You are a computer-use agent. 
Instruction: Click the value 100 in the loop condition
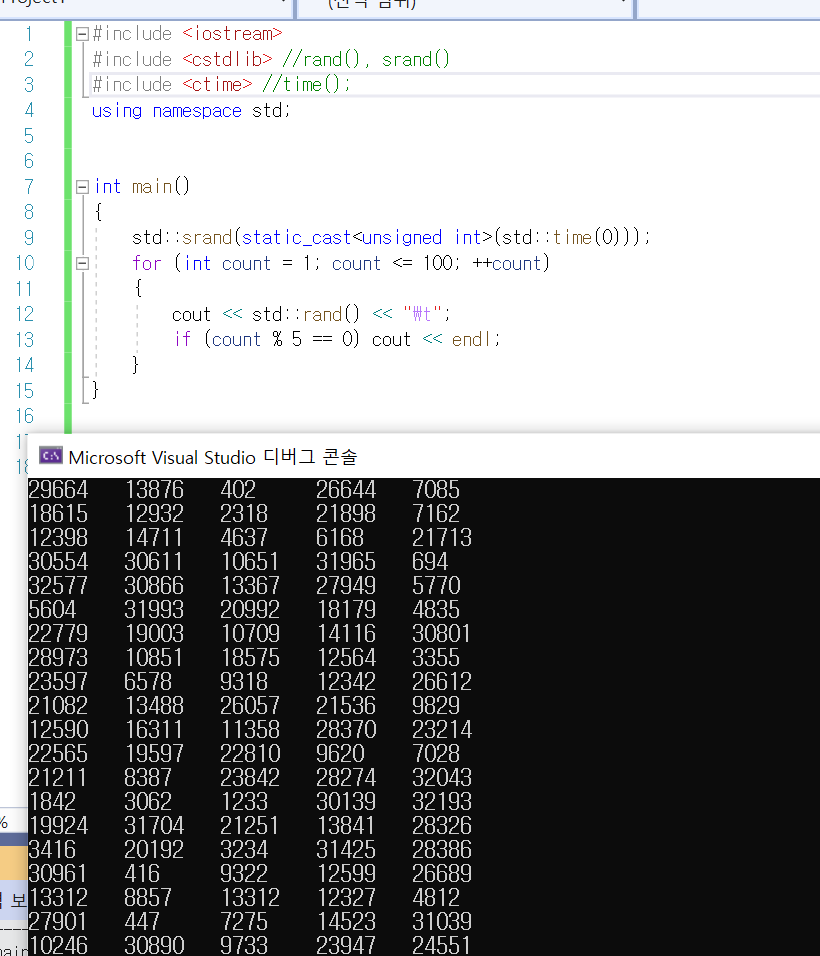[x=438, y=263]
